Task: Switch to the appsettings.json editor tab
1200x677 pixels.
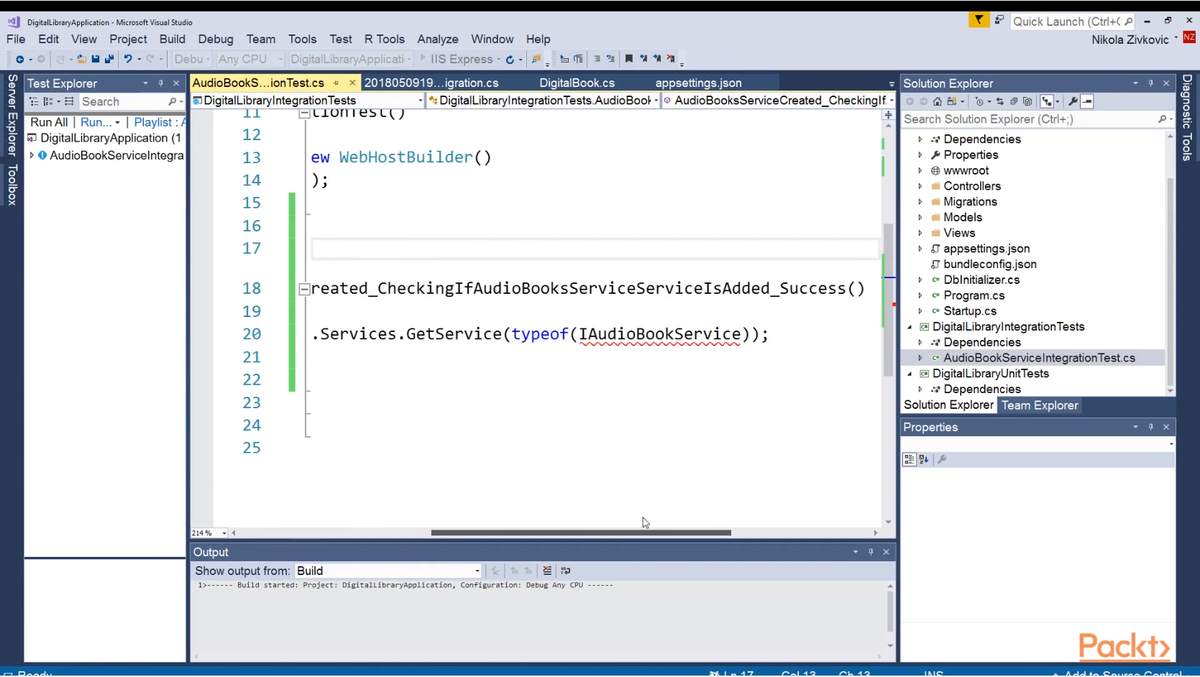Action: click(698, 83)
